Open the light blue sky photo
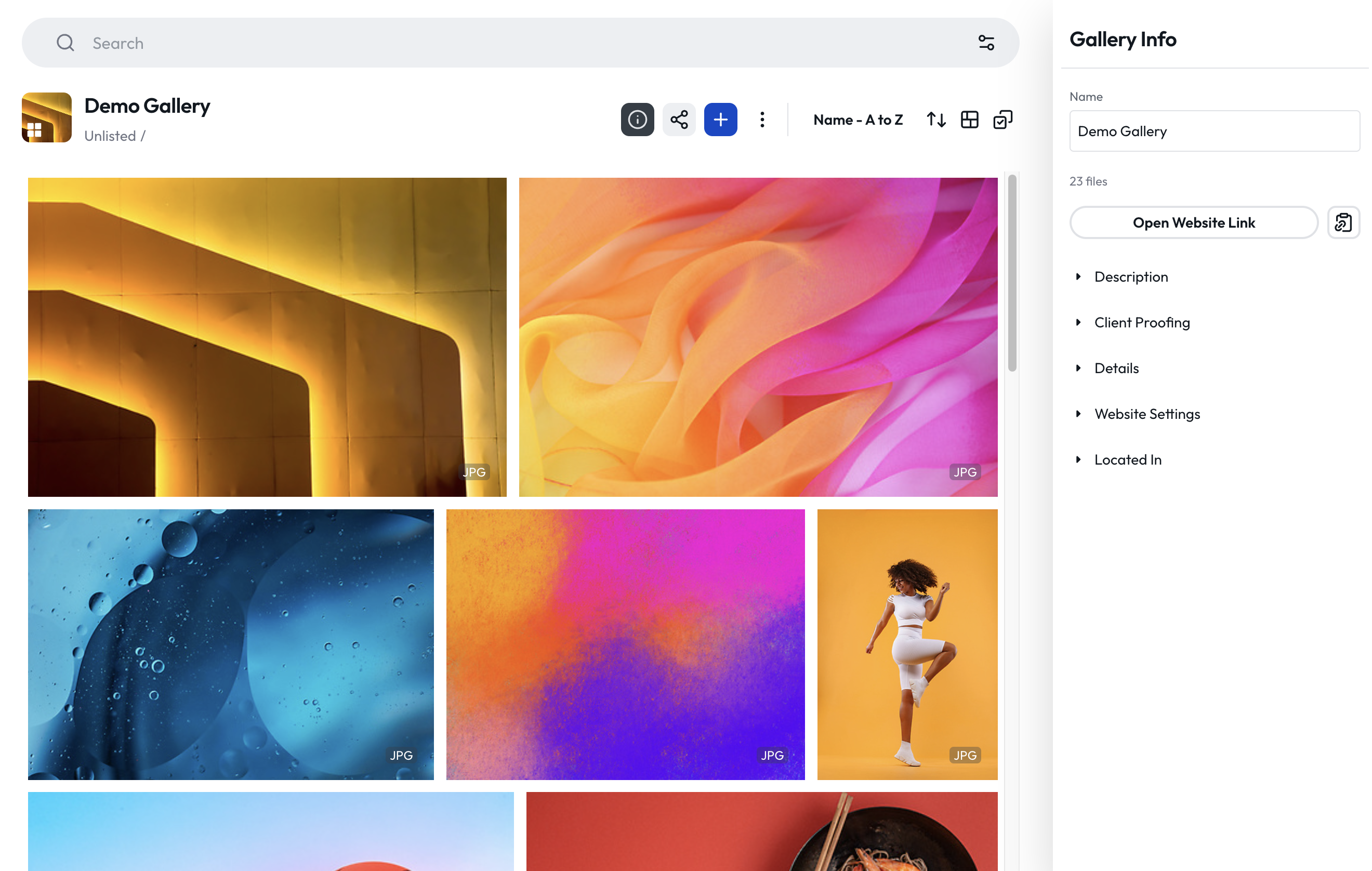1372x871 pixels. point(271,831)
